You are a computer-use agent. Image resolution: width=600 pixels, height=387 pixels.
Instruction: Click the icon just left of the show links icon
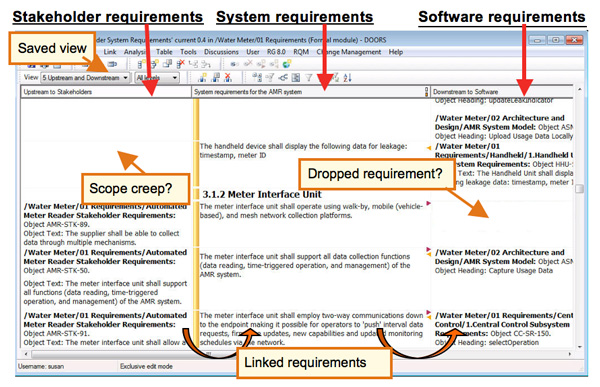[270, 78]
